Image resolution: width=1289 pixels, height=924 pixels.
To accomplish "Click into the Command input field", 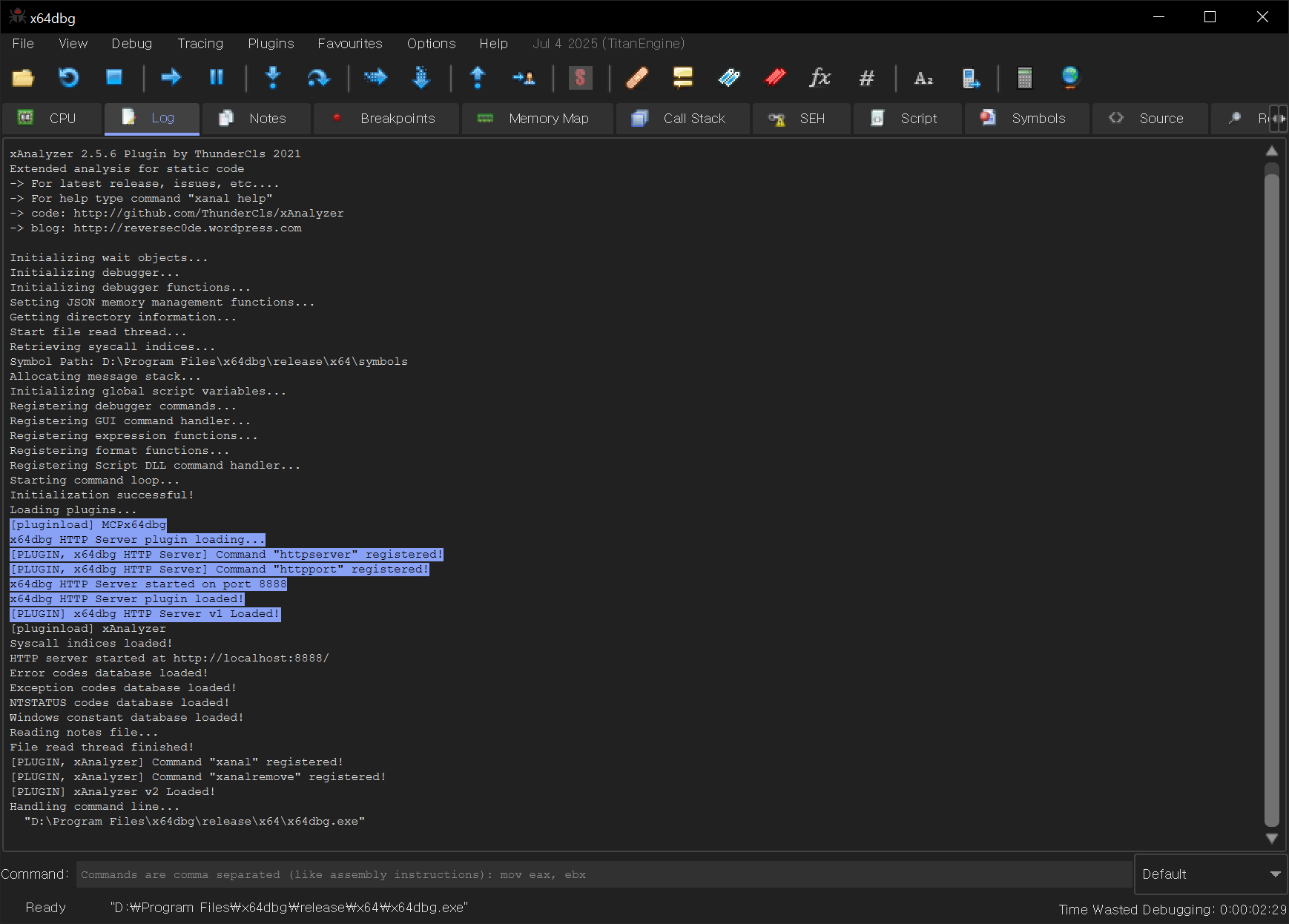I will point(604,874).
